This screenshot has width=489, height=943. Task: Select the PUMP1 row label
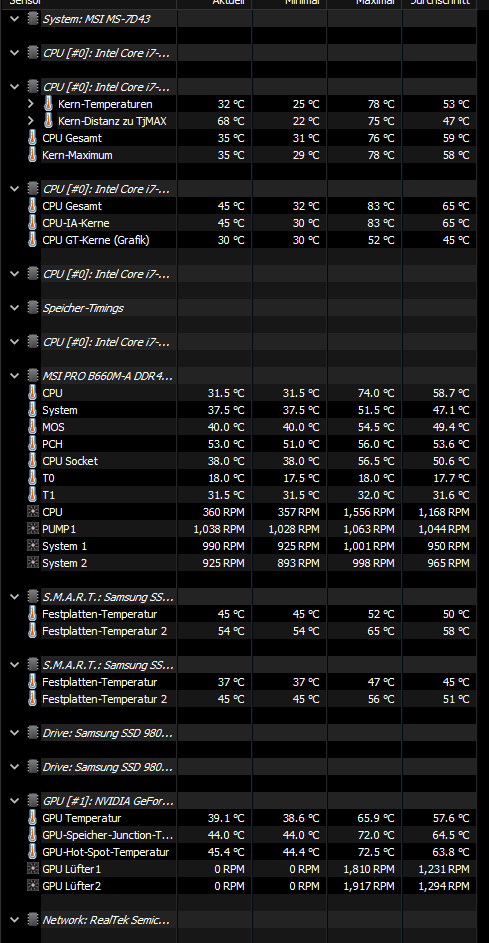(59, 529)
